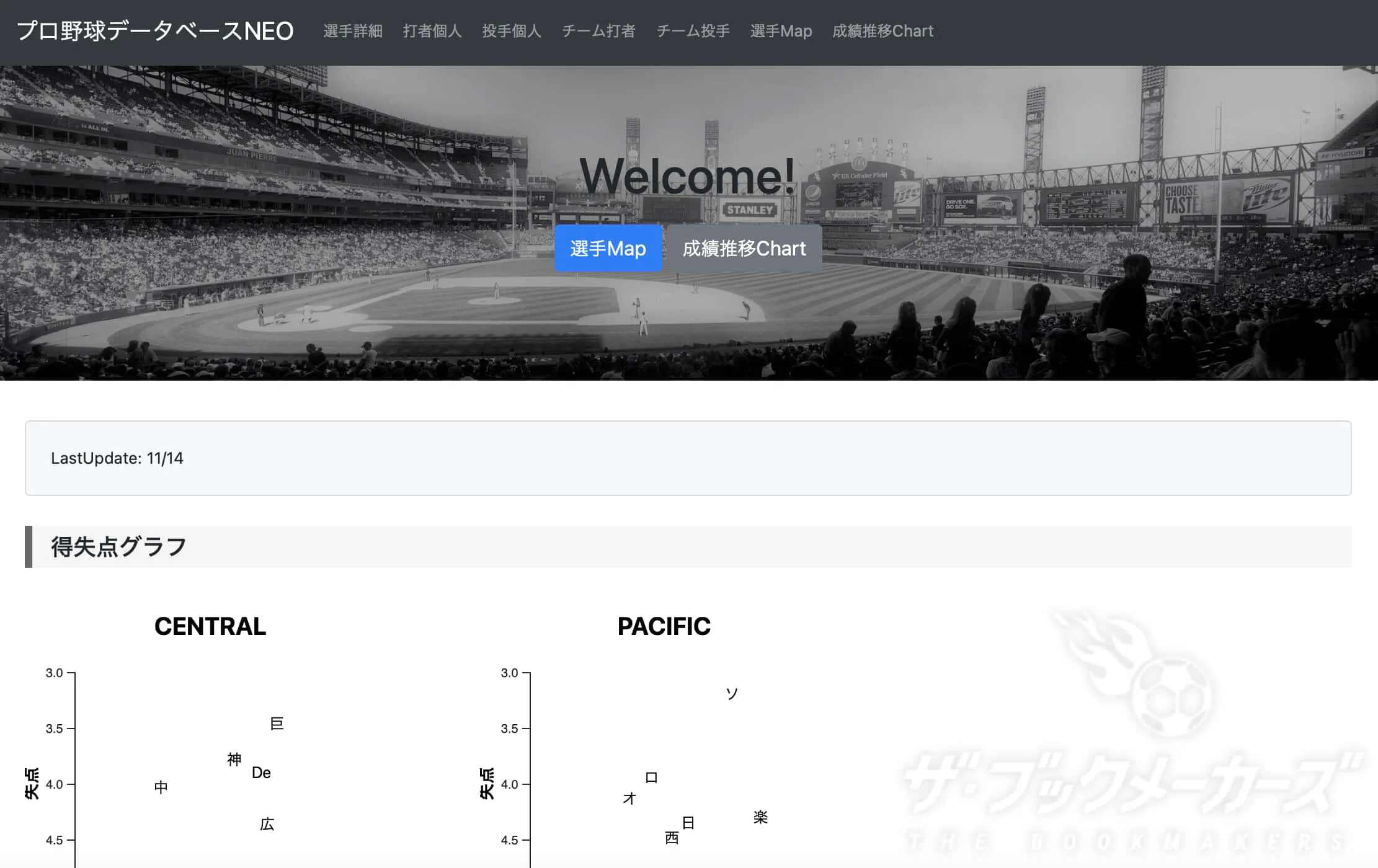
Task: Select the ロ point in PACIFIC chart
Action: 651,777
